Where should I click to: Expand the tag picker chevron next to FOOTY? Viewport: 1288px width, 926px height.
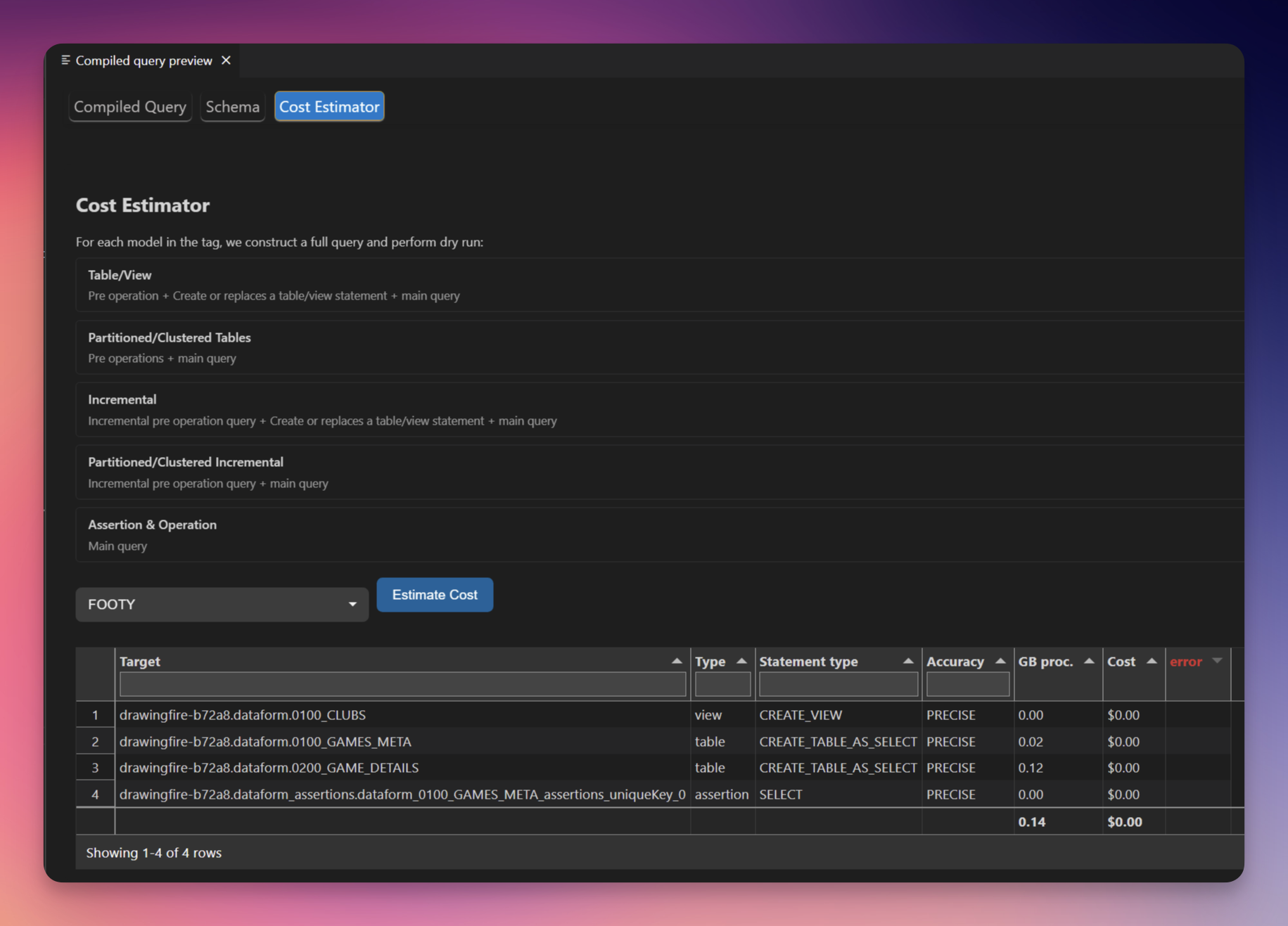pos(352,604)
